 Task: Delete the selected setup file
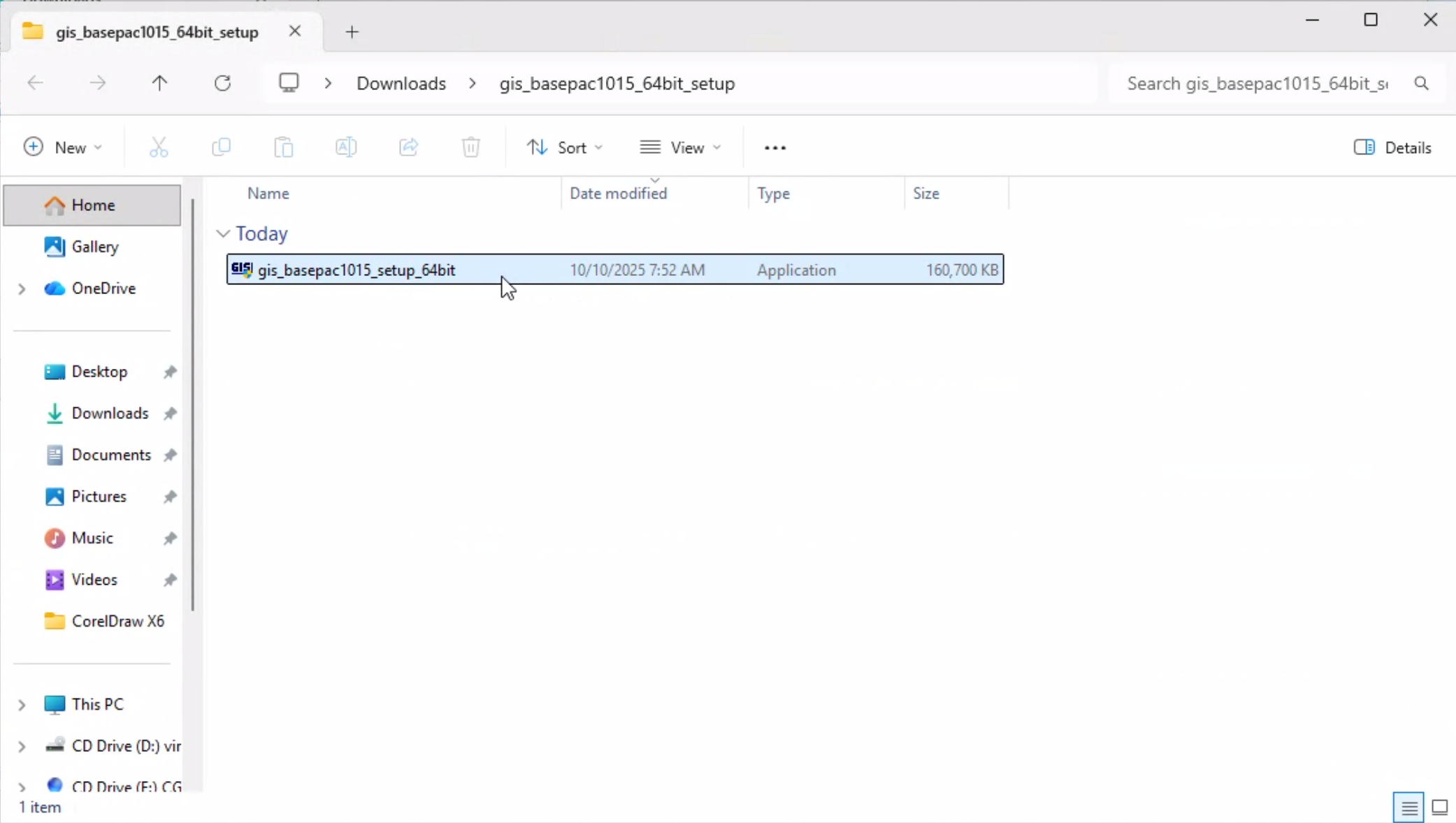(x=470, y=147)
